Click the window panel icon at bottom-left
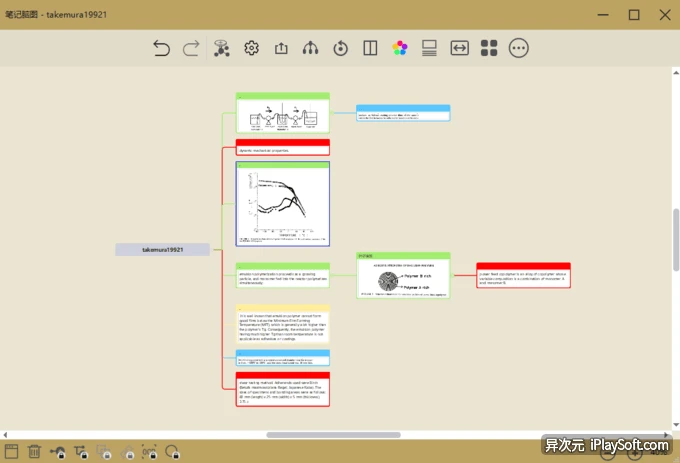 (x=12, y=452)
